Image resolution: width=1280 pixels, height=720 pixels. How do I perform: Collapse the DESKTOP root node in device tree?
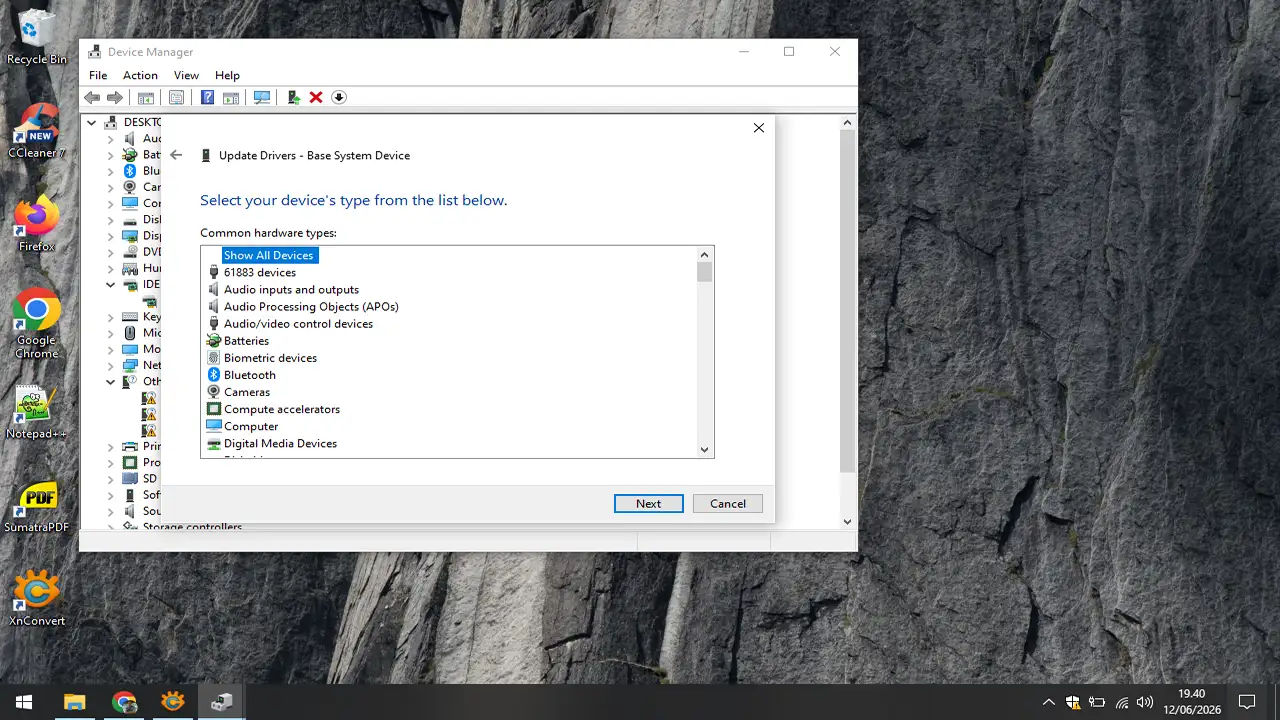pyautogui.click(x=92, y=122)
